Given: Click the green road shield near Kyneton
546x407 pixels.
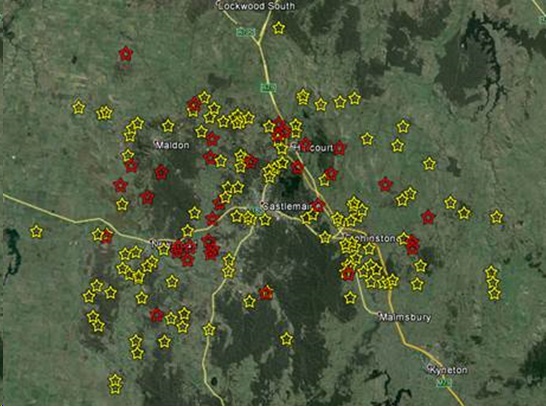Looking at the screenshot, I should (444, 383).
